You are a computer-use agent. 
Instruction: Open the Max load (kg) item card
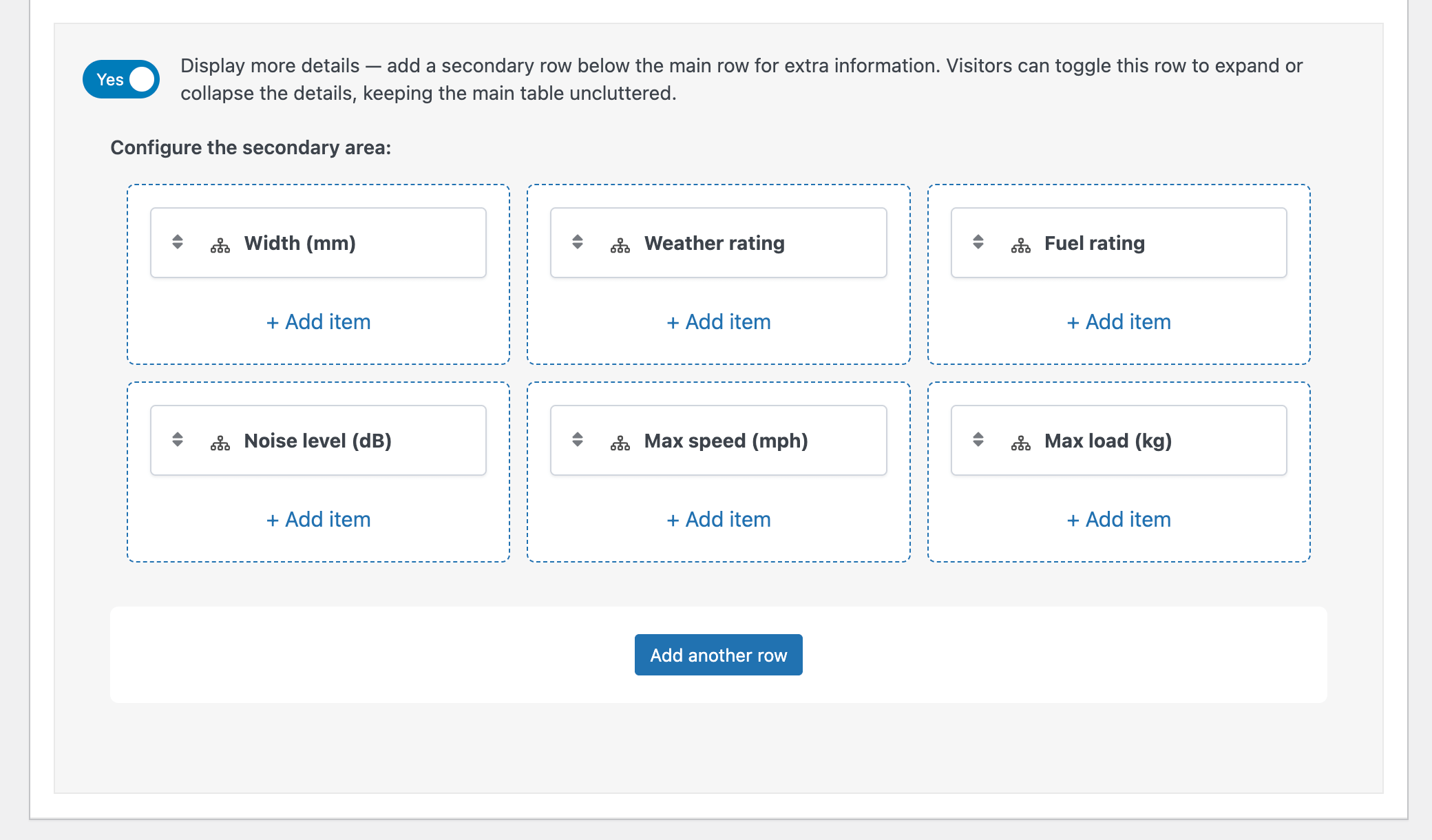pyautogui.click(x=1107, y=441)
